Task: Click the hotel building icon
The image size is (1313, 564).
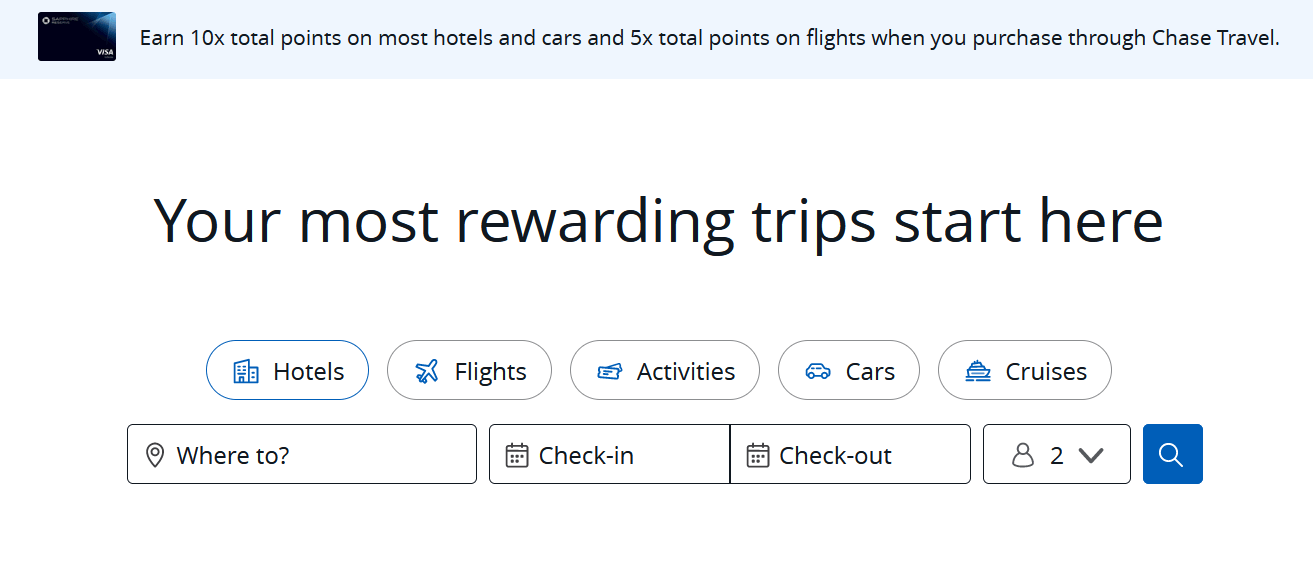Action: click(245, 371)
